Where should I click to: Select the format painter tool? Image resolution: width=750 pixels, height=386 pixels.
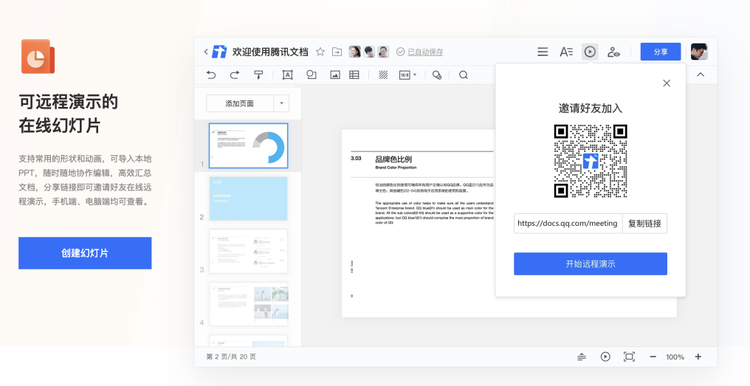click(x=258, y=75)
